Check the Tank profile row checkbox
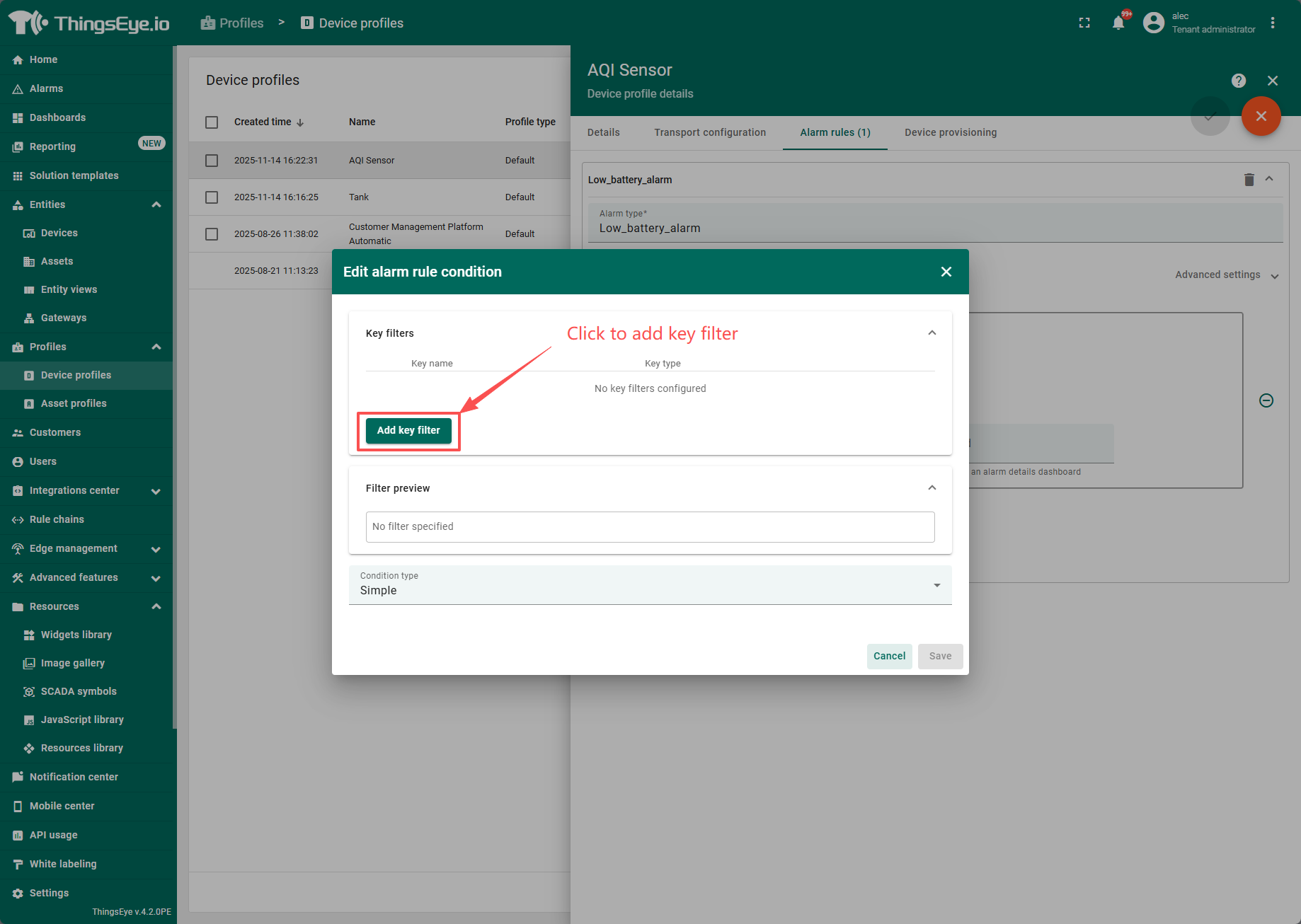The image size is (1301, 924). click(212, 197)
